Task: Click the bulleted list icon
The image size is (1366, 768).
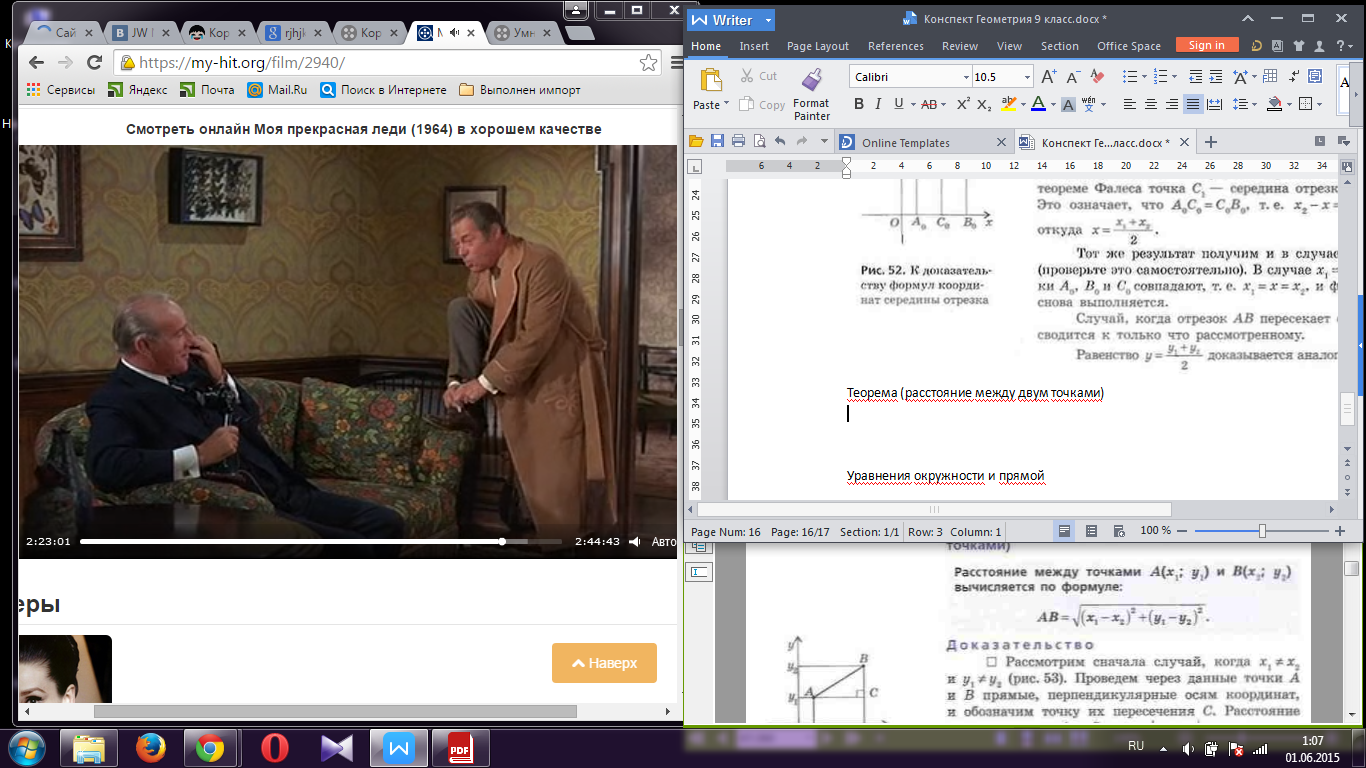Action: 1130,76
